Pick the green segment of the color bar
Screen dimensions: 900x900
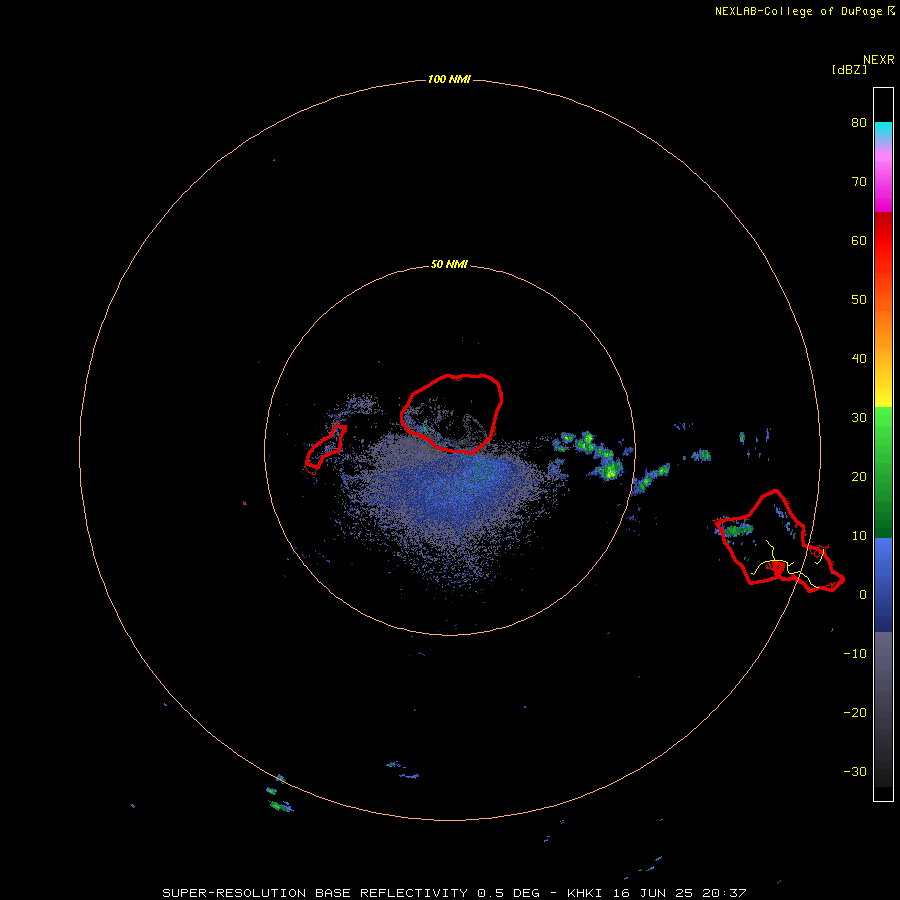(883, 472)
